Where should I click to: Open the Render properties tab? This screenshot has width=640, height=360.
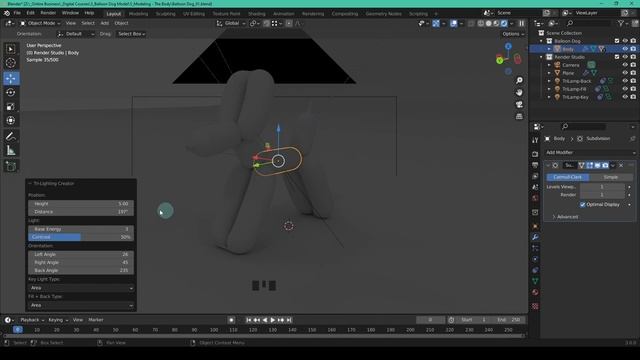535,154
